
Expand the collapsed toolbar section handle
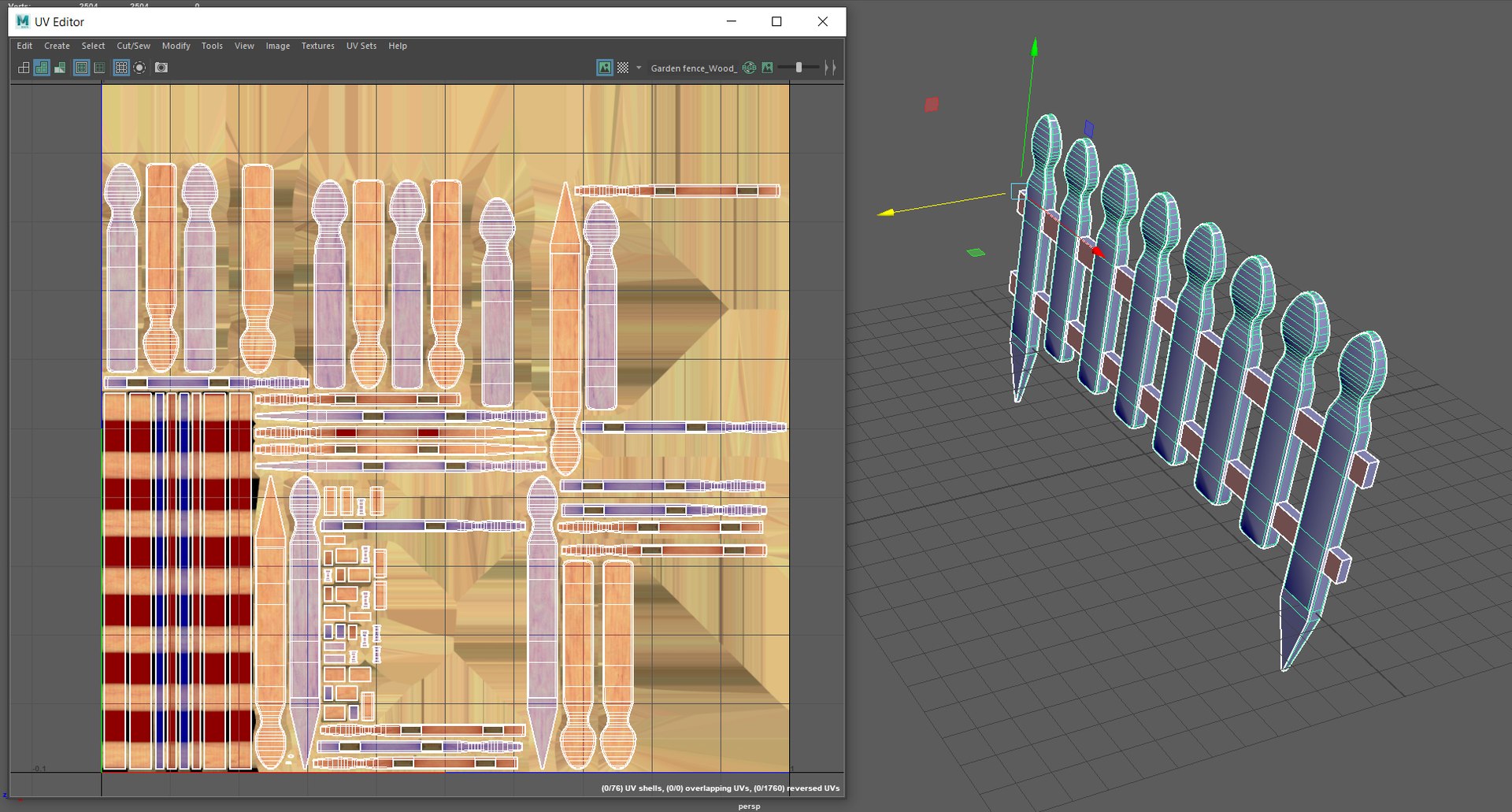coord(829,68)
